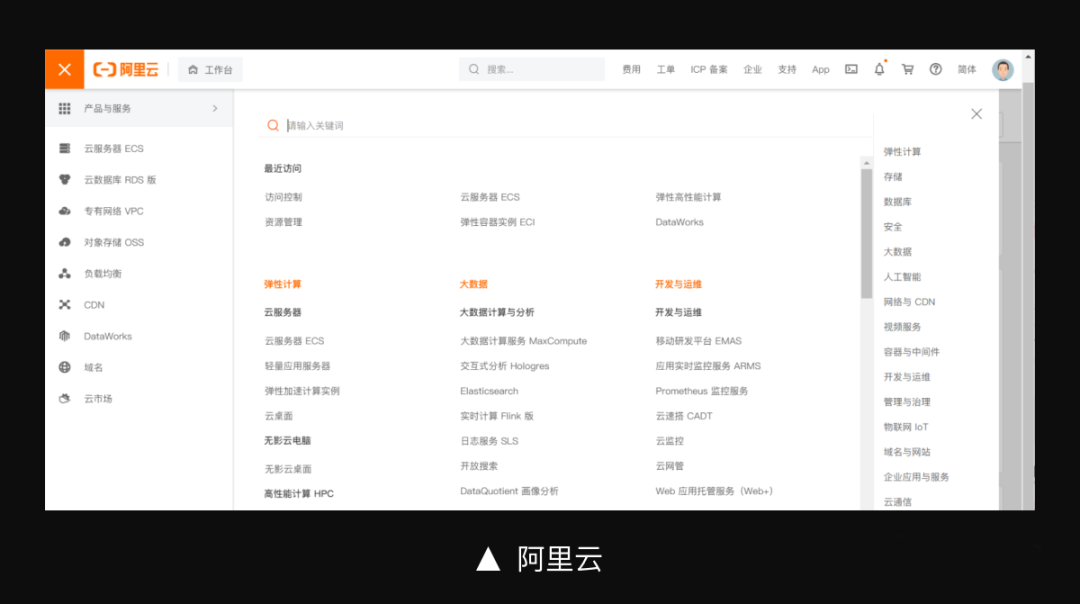Click the 云市场 sidebar icon
The height and width of the screenshot is (604, 1080).
pyautogui.click(x=65, y=399)
